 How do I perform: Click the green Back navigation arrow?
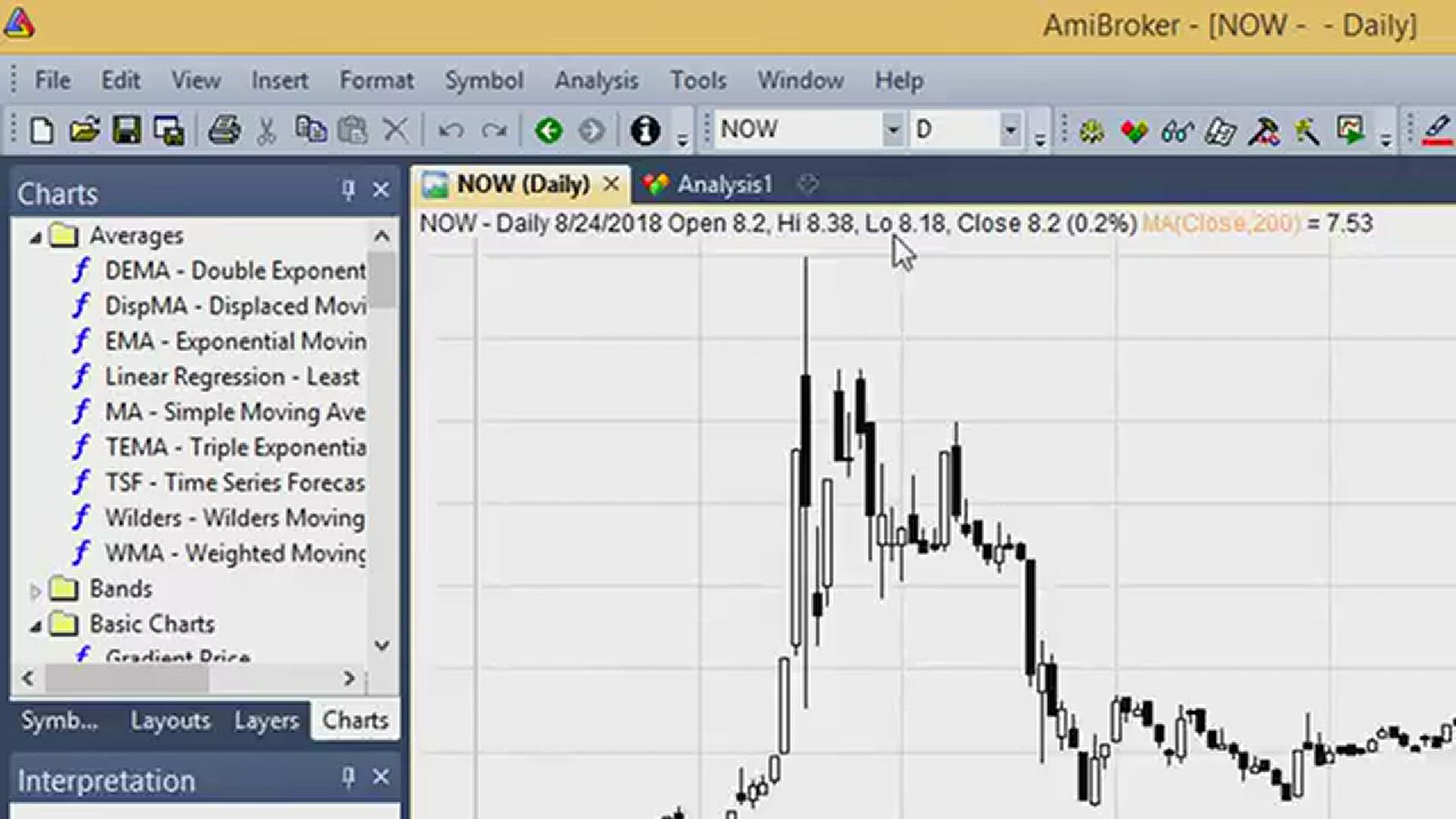[x=548, y=130]
